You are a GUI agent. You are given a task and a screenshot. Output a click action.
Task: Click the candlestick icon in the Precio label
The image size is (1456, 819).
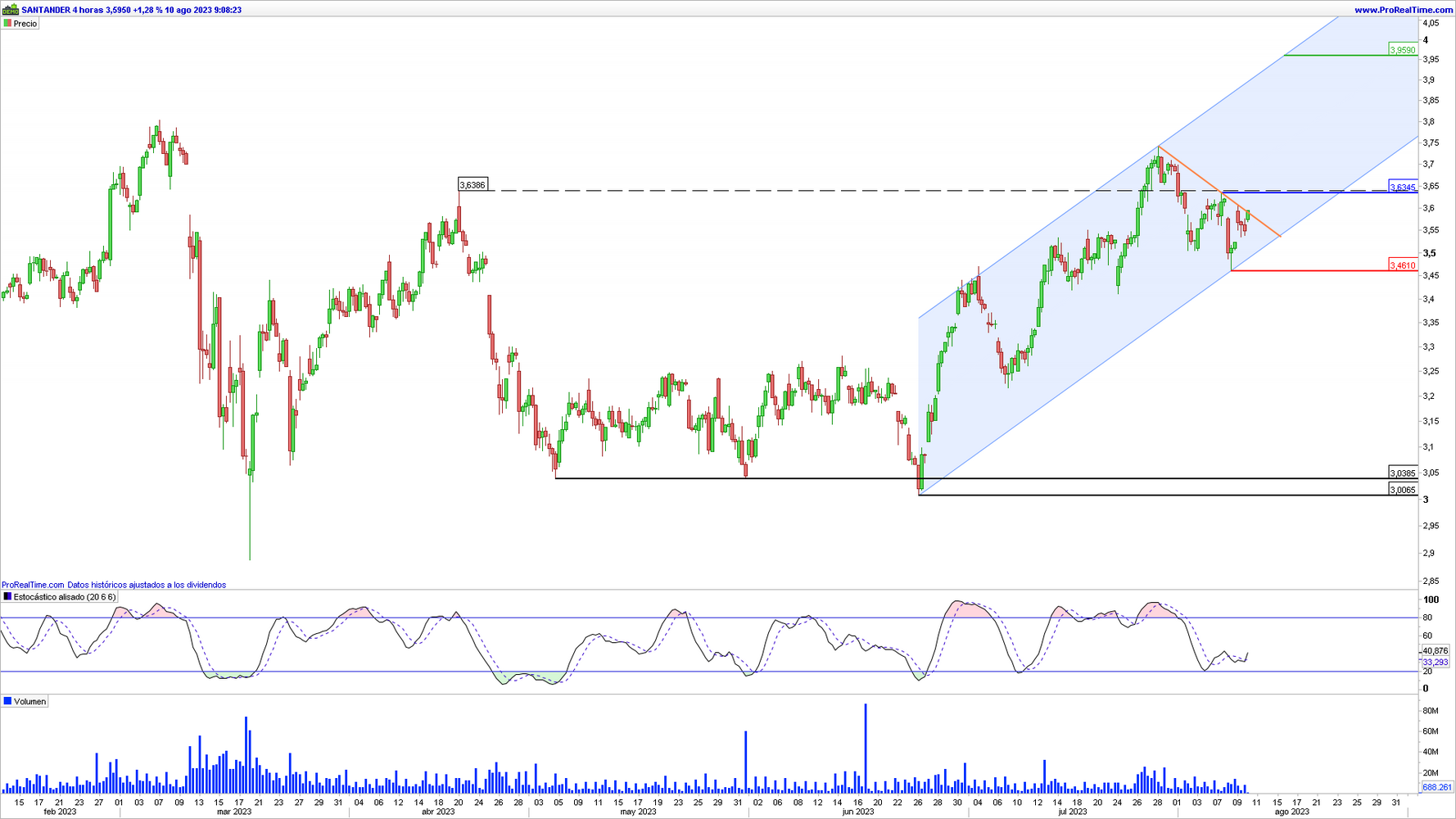[7, 24]
